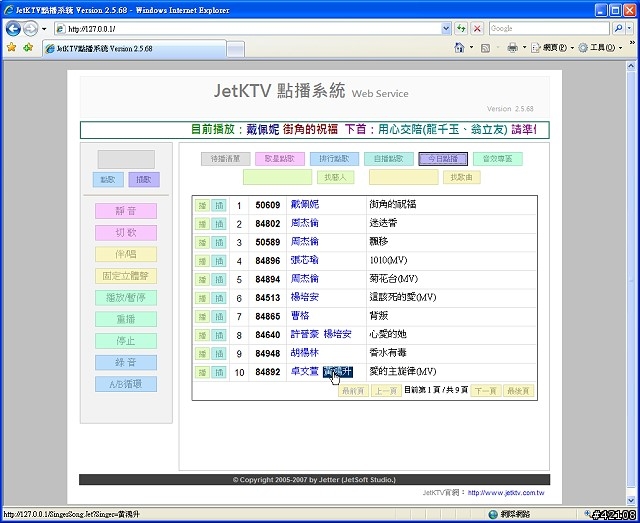This screenshot has height=523, width=640.
Task: Click the yellow search button by yellow field
Action: click(462, 178)
